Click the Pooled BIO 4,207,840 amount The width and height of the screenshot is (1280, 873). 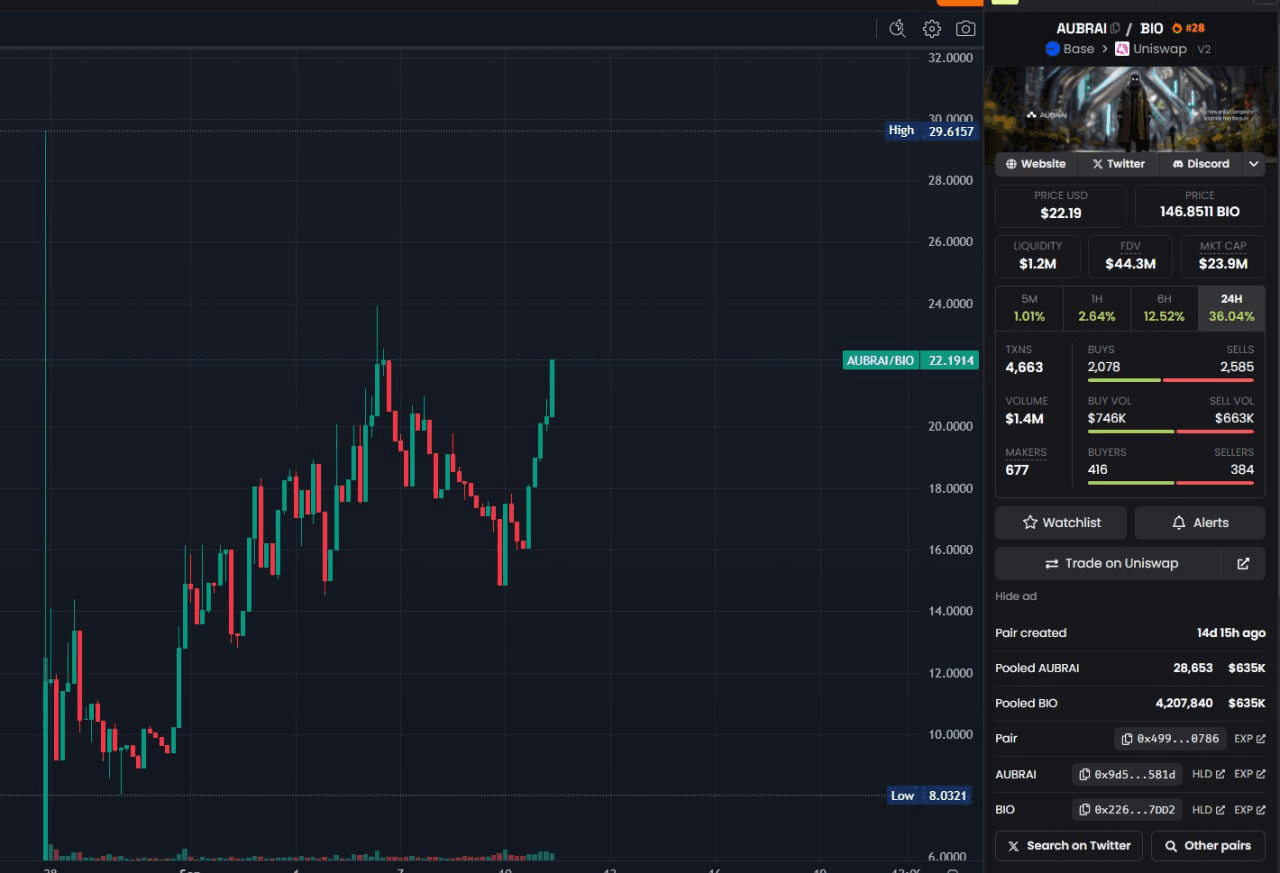pos(1184,703)
